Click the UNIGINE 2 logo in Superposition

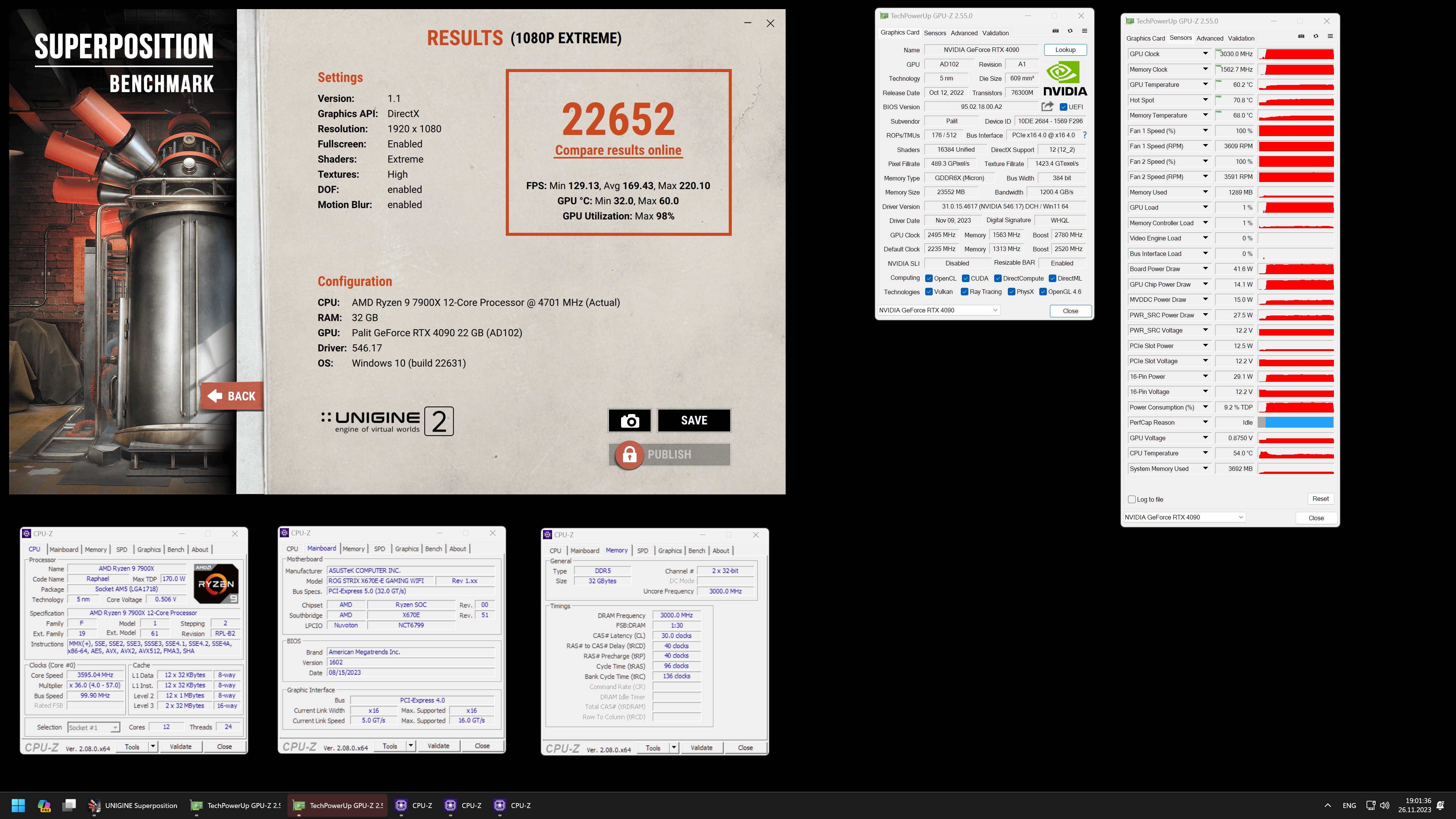tap(387, 421)
